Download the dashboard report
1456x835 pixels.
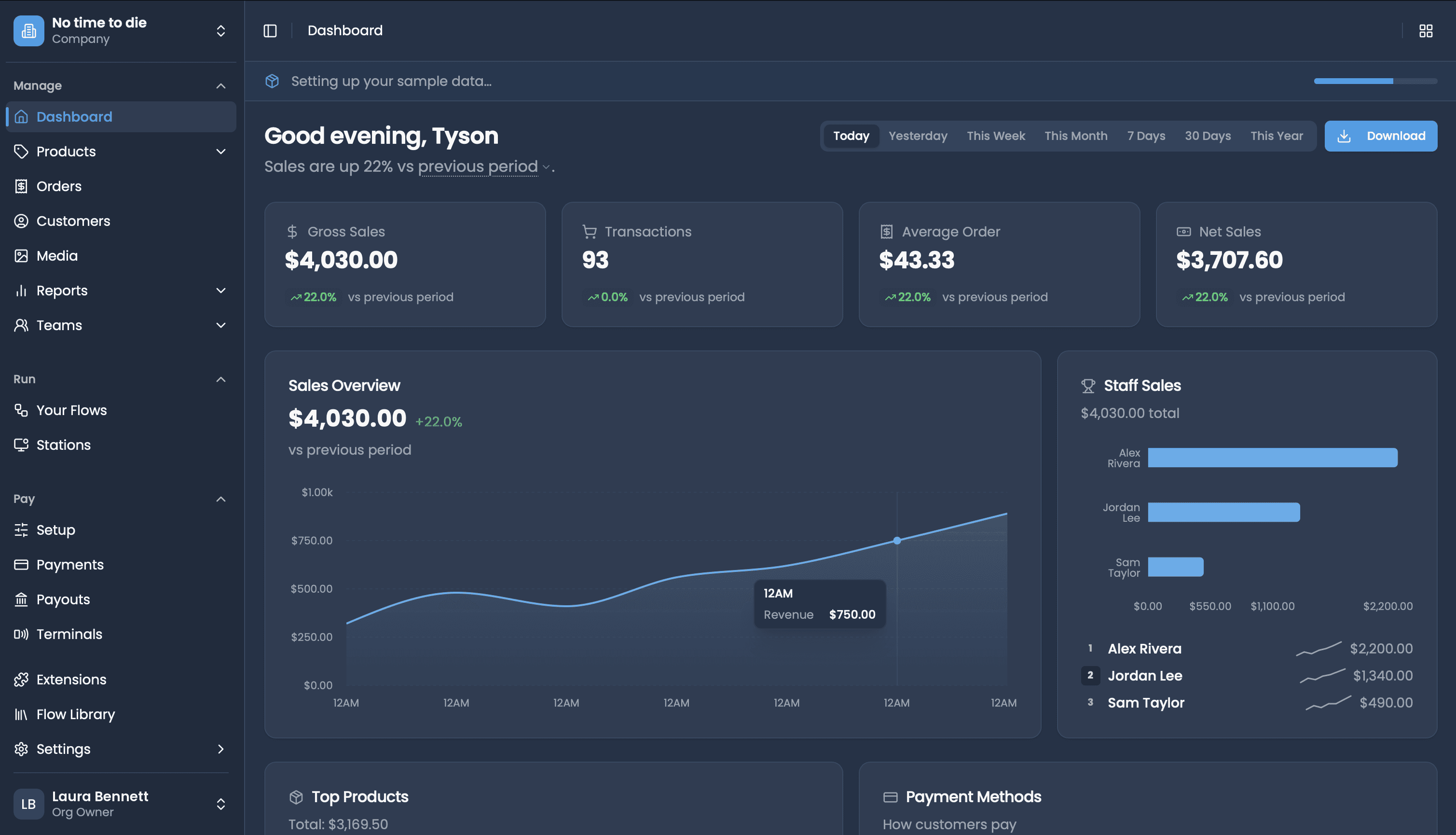[x=1380, y=136]
